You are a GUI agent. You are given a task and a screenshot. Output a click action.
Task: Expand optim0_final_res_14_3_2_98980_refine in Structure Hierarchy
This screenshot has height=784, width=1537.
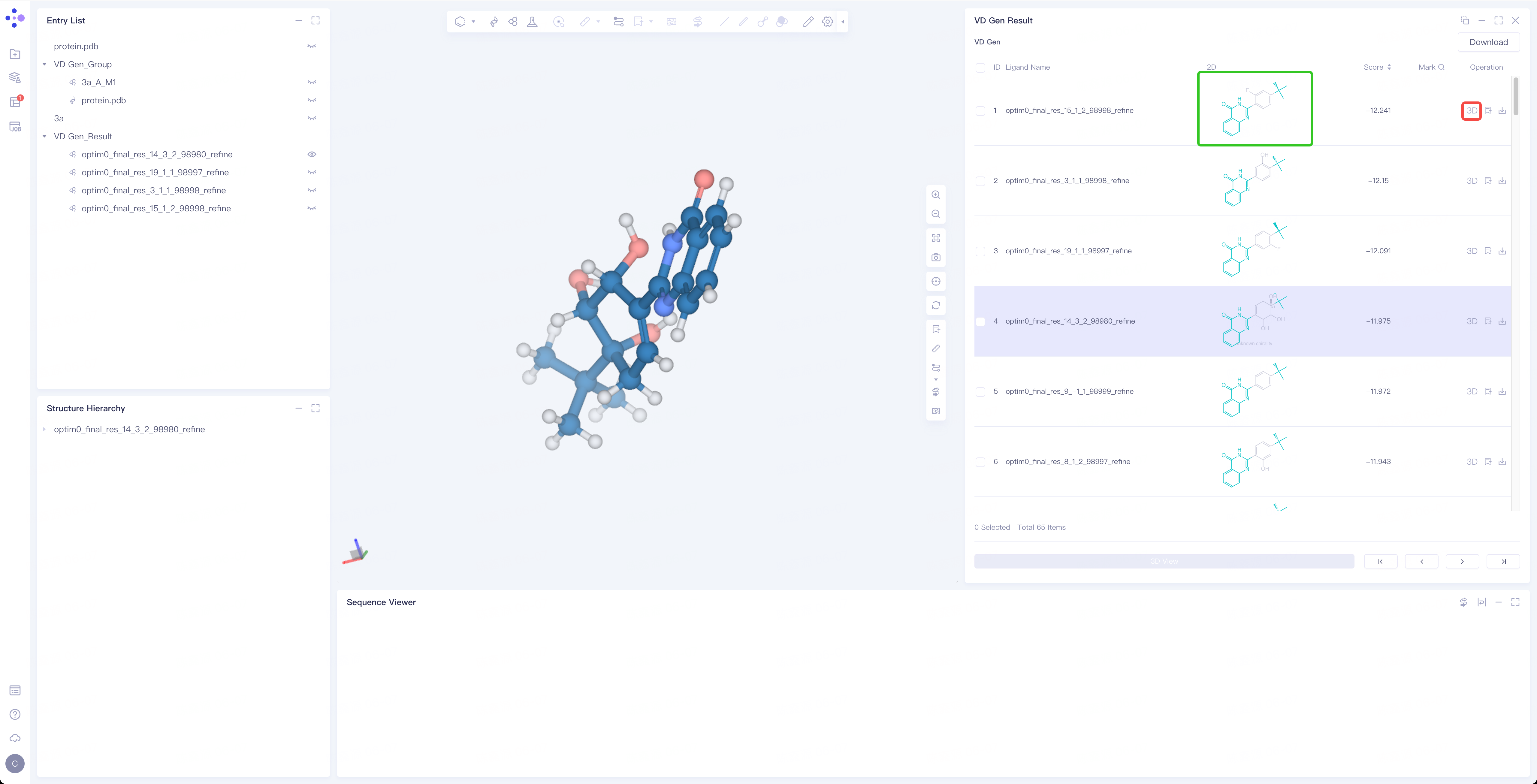point(45,430)
